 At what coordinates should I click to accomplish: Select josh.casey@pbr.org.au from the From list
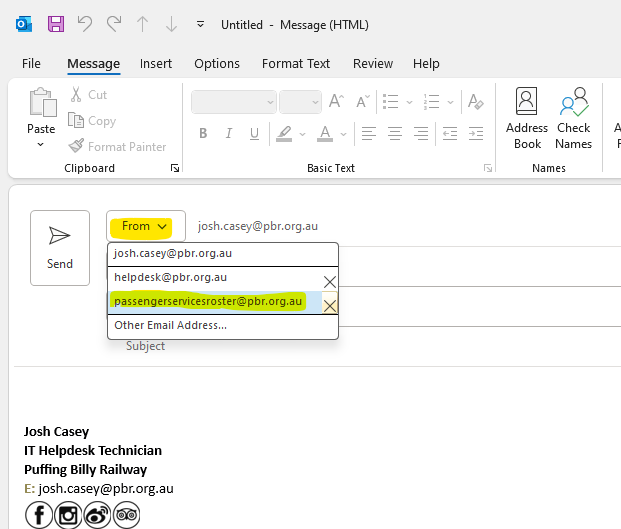(223, 253)
